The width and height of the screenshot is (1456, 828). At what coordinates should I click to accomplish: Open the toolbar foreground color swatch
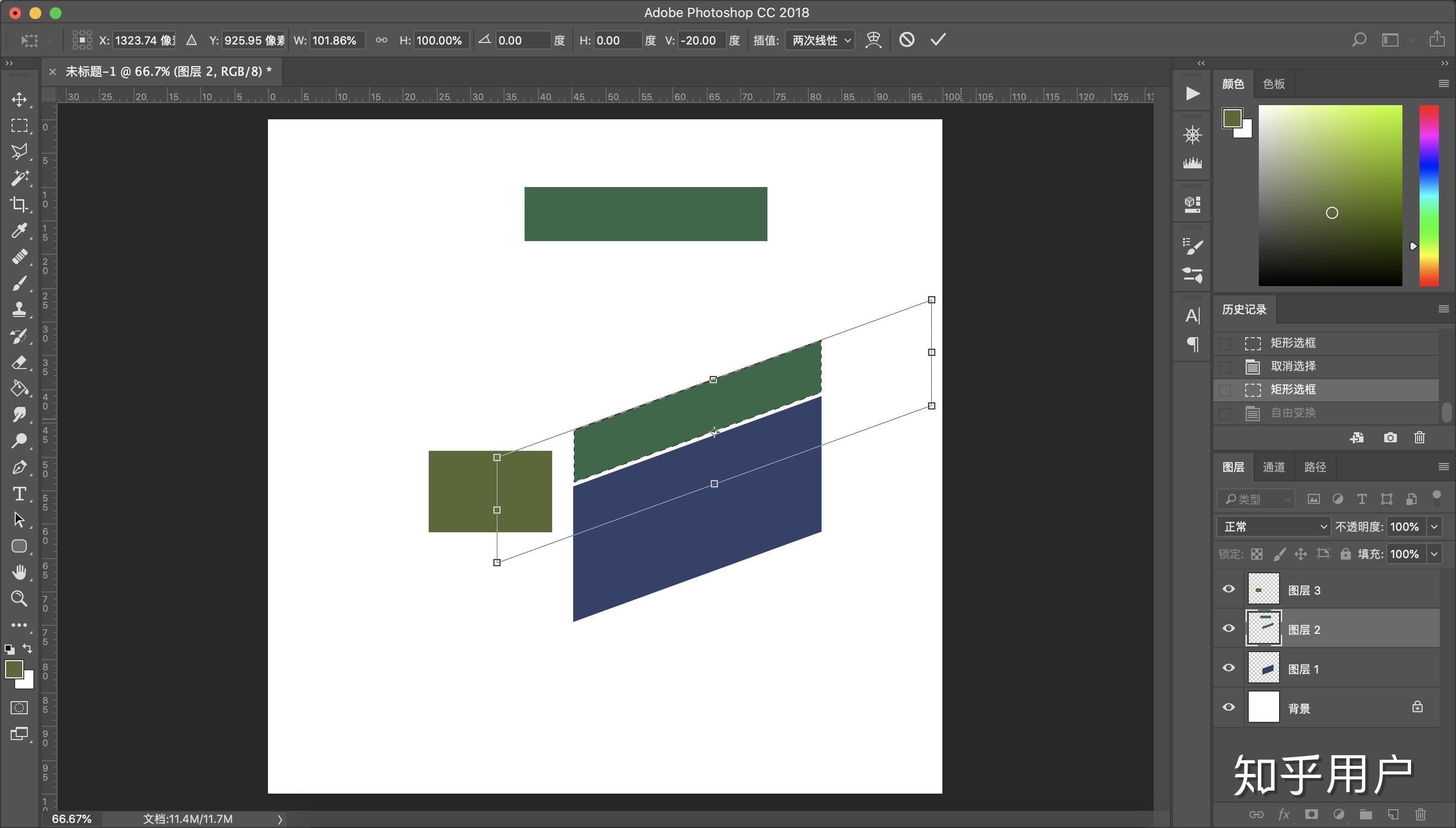click(x=14, y=669)
